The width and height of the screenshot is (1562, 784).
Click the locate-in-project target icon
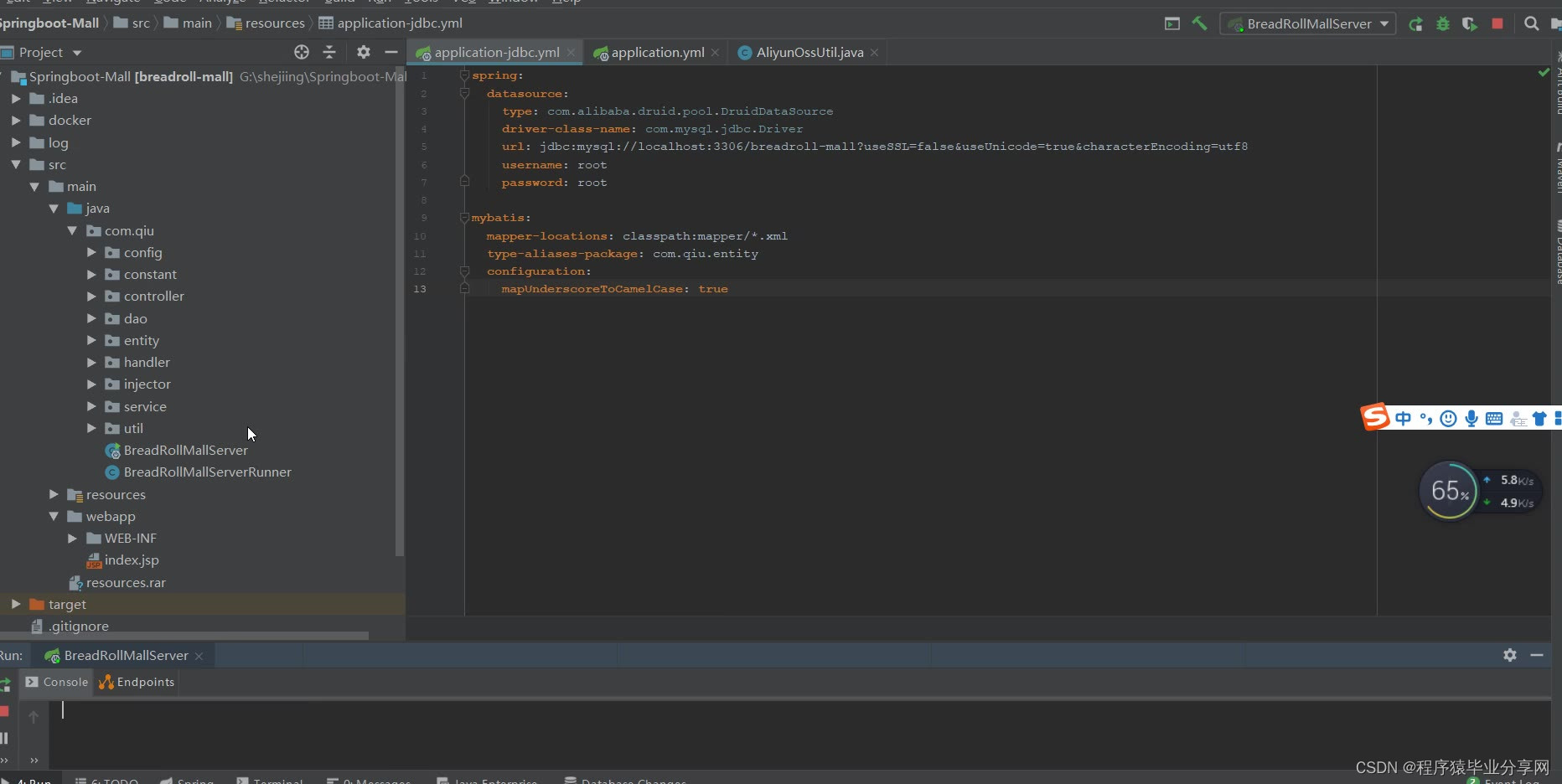click(302, 52)
